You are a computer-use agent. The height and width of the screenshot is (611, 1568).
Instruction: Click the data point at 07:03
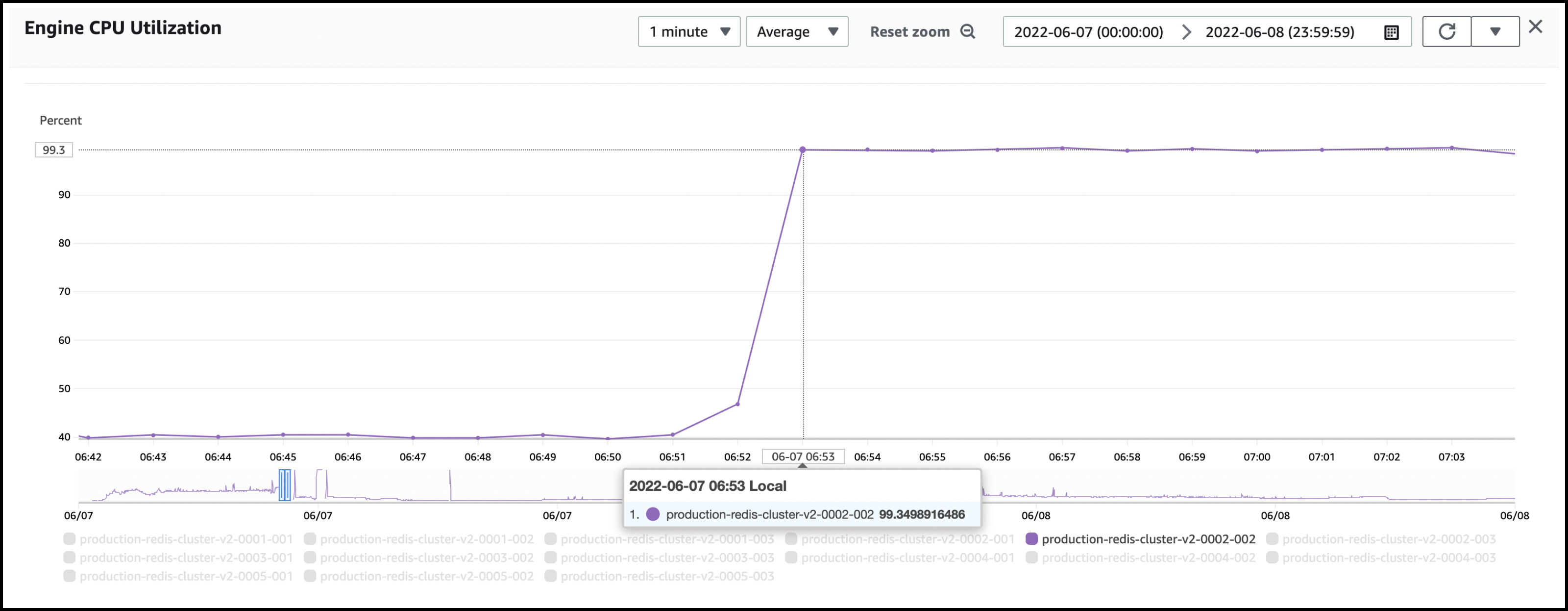[x=1452, y=148]
